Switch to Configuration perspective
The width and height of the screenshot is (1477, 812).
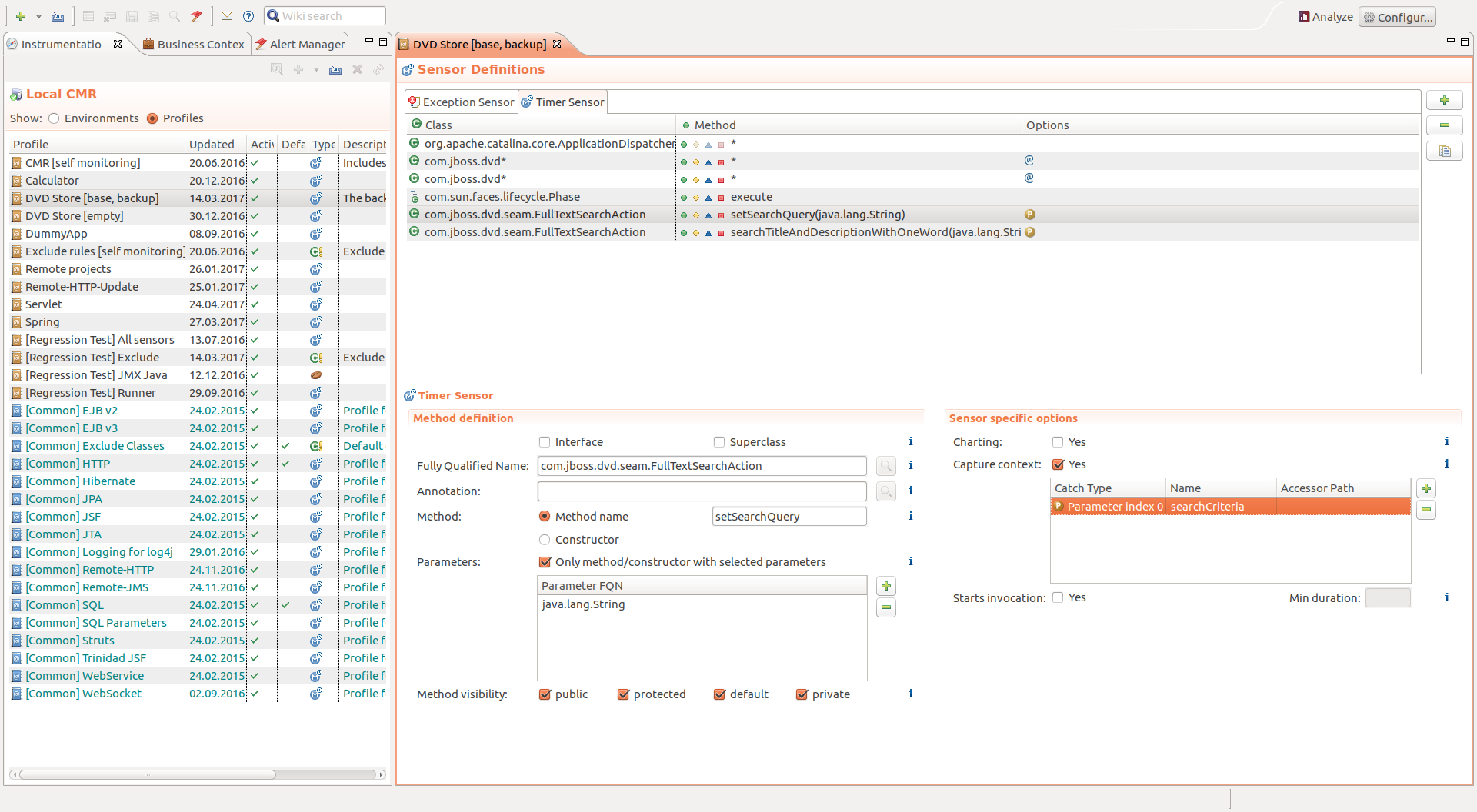coord(1397,17)
